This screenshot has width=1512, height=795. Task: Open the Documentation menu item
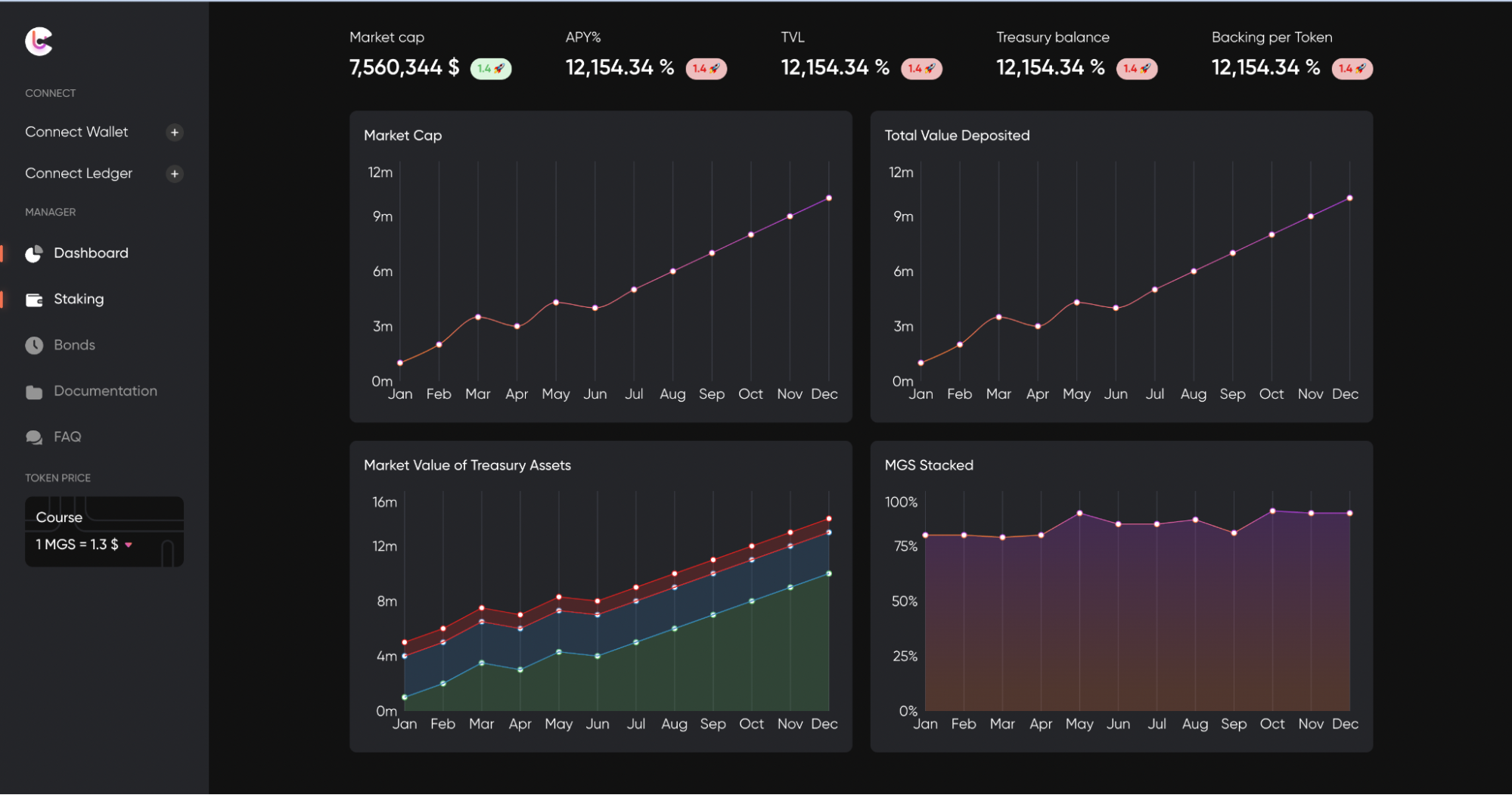[x=105, y=391]
